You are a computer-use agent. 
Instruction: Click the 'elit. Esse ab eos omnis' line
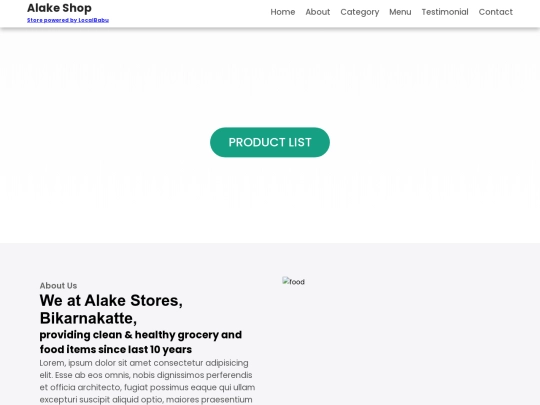point(146,375)
